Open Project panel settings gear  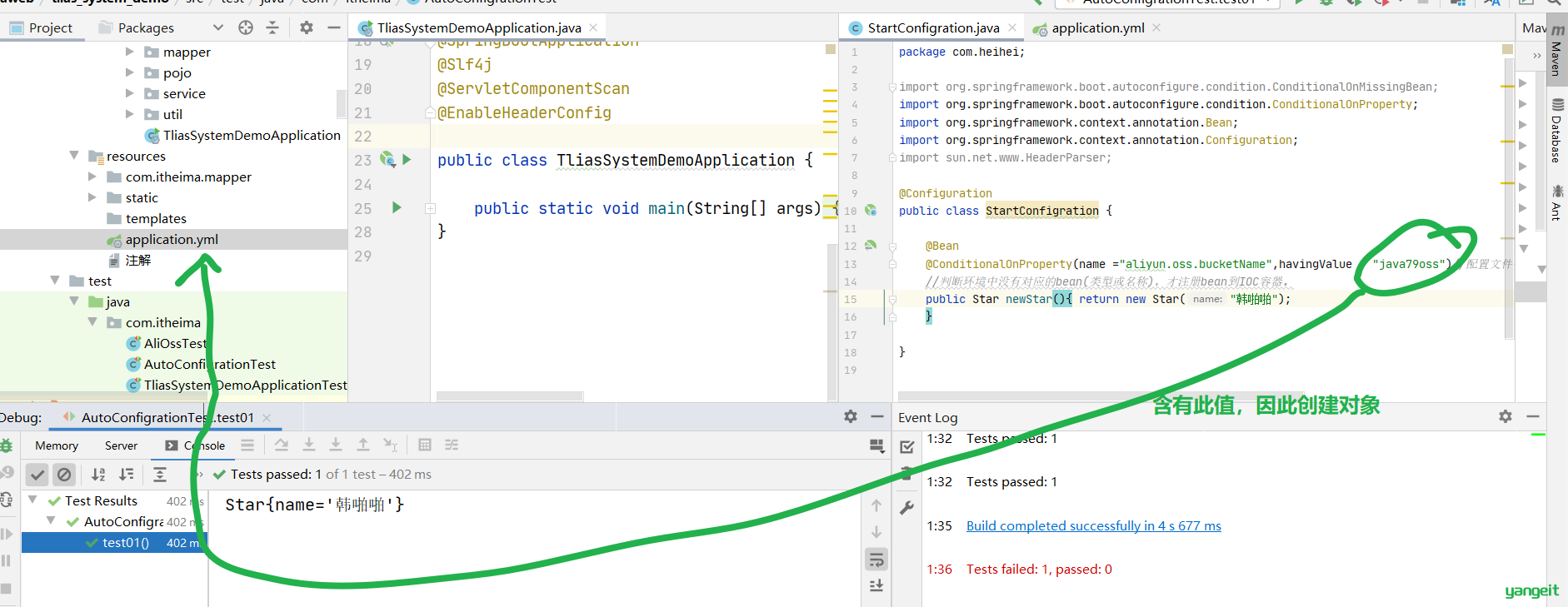pos(307,27)
